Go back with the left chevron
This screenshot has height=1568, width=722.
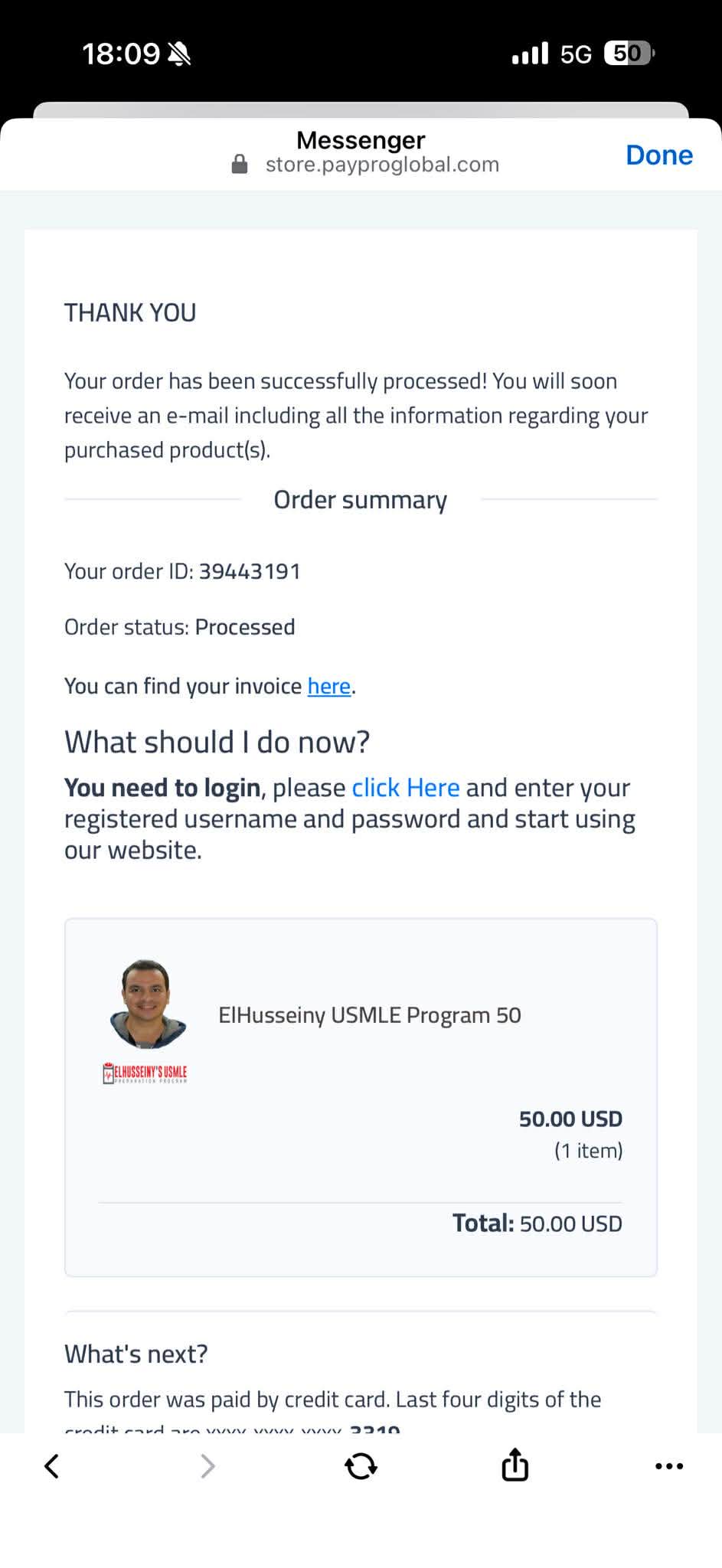coord(52,1466)
